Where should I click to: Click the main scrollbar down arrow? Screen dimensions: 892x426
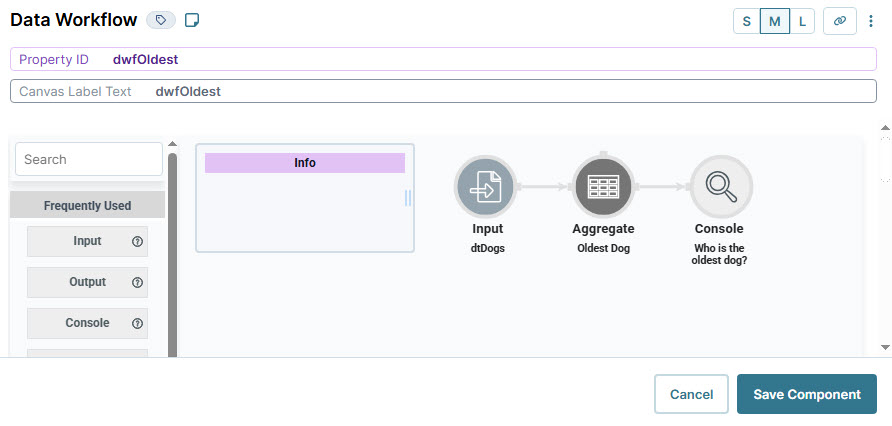pos(885,347)
